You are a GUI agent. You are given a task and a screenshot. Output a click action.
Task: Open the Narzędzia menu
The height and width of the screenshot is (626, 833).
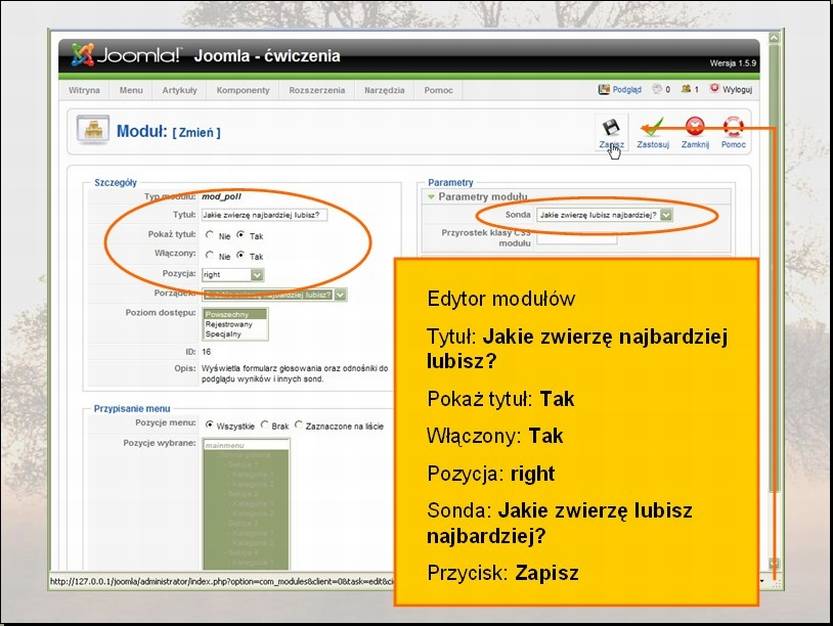(x=385, y=90)
